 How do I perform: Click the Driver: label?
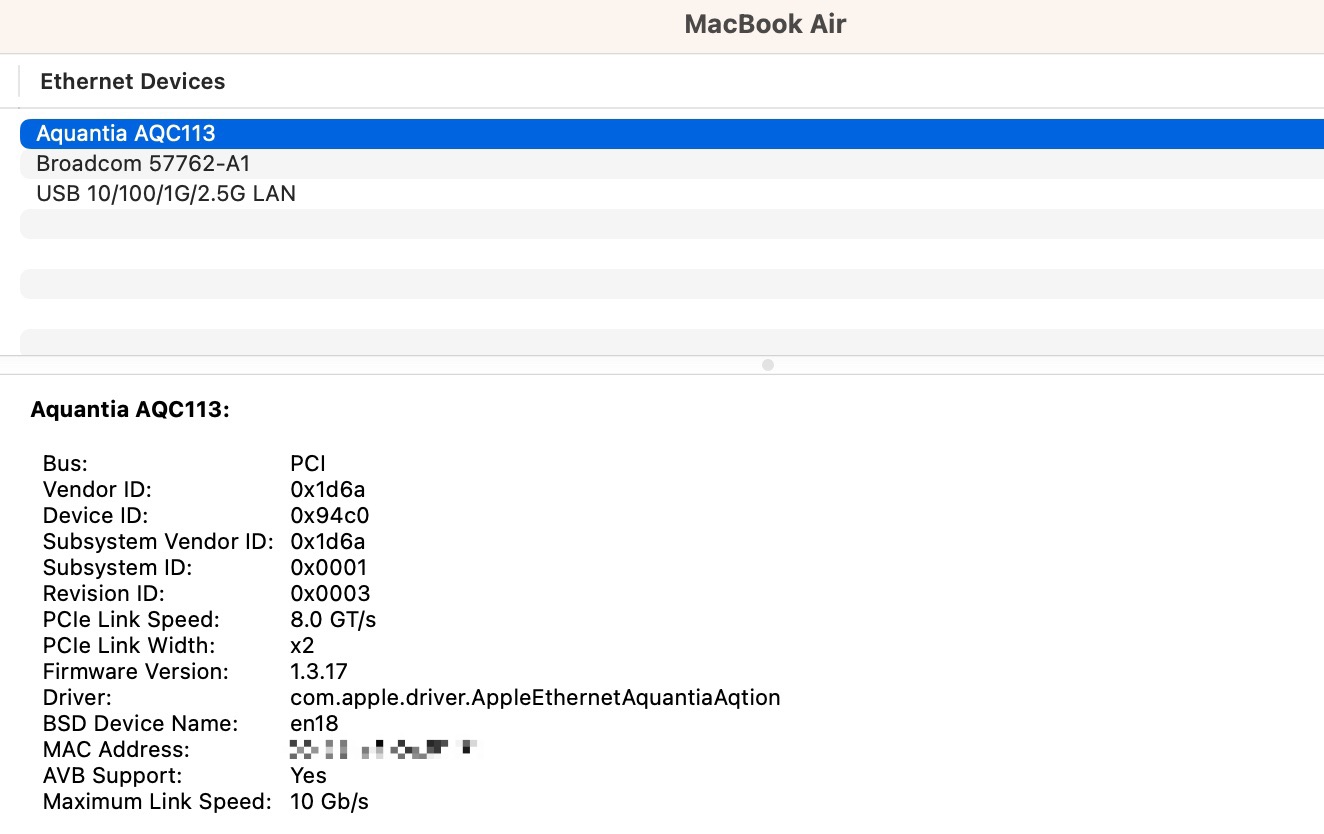77,698
